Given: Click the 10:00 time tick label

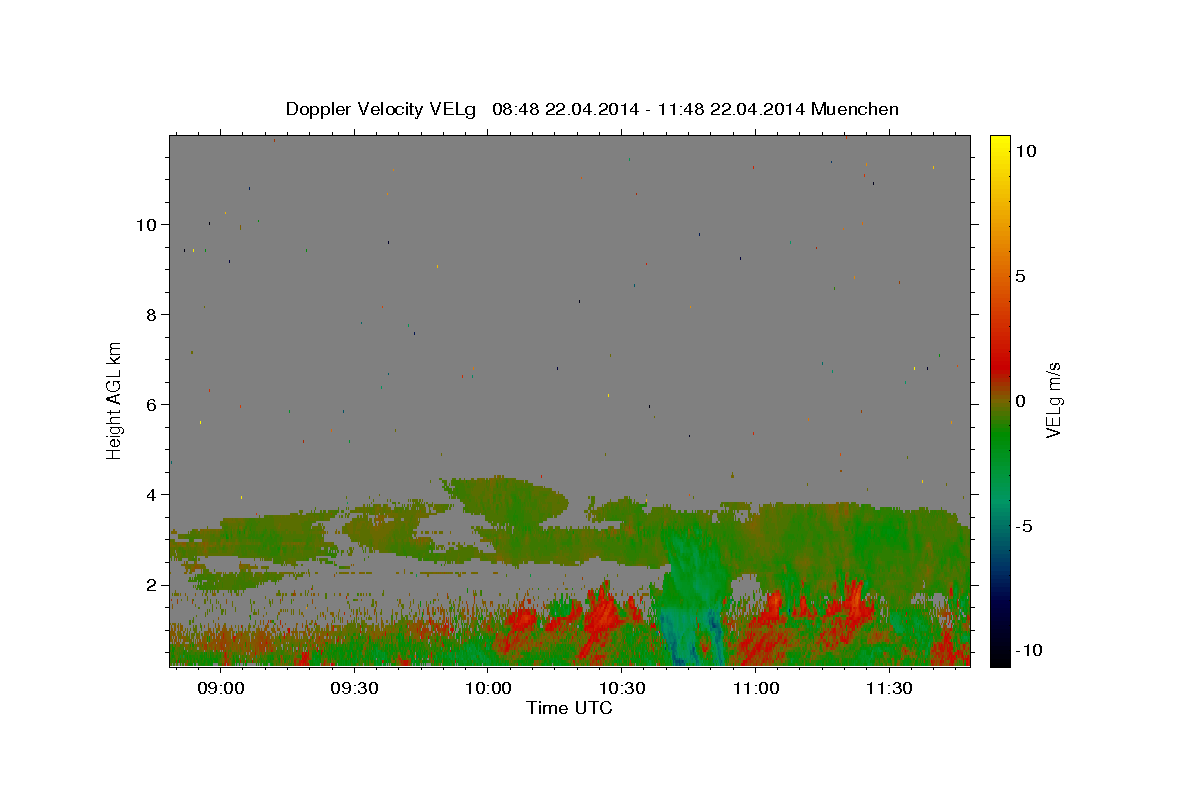Looking at the screenshot, I should pos(487,689).
